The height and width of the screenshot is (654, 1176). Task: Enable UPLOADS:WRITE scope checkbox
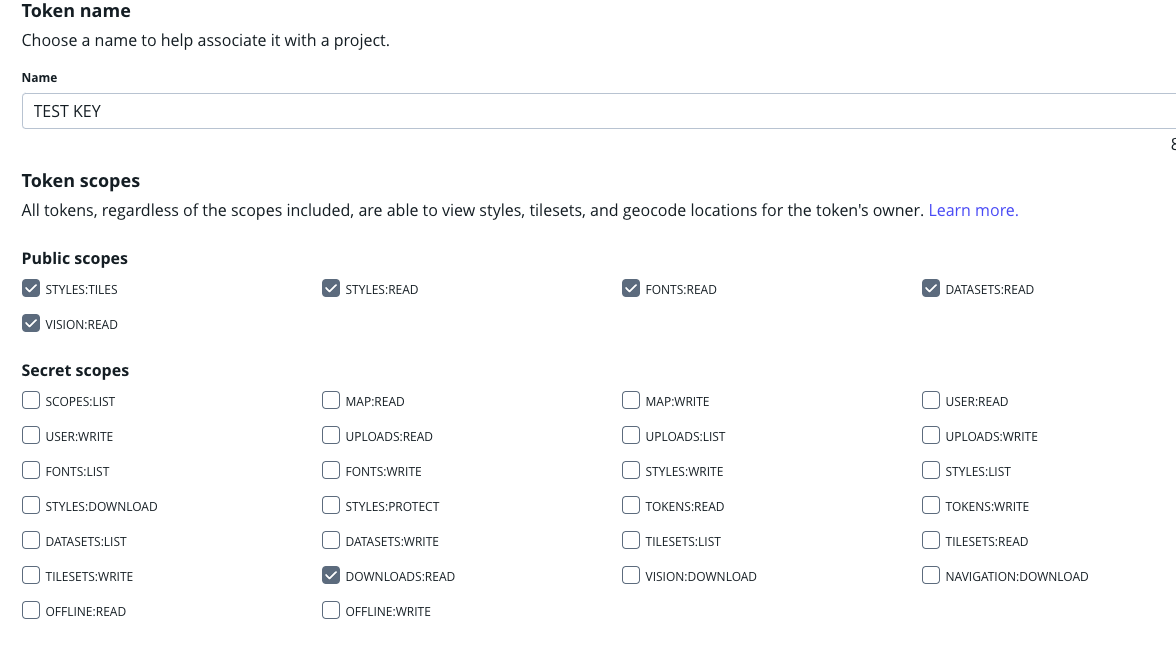coord(931,436)
